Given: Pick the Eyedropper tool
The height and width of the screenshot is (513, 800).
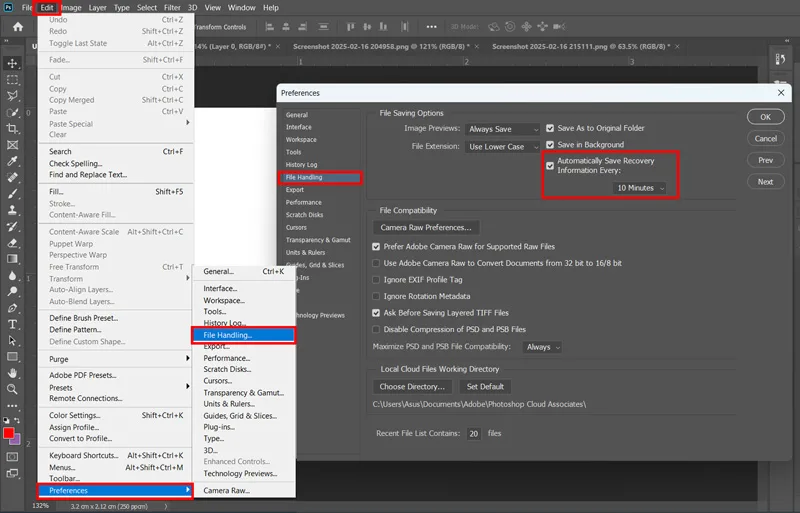Looking at the screenshot, I should click(12, 161).
